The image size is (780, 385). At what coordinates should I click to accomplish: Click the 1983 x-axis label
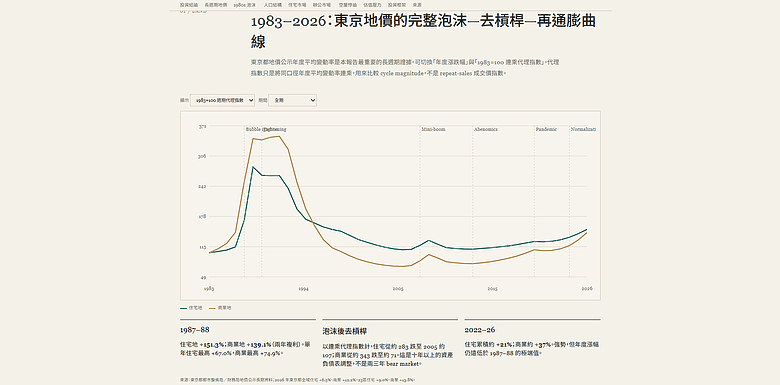click(209, 289)
